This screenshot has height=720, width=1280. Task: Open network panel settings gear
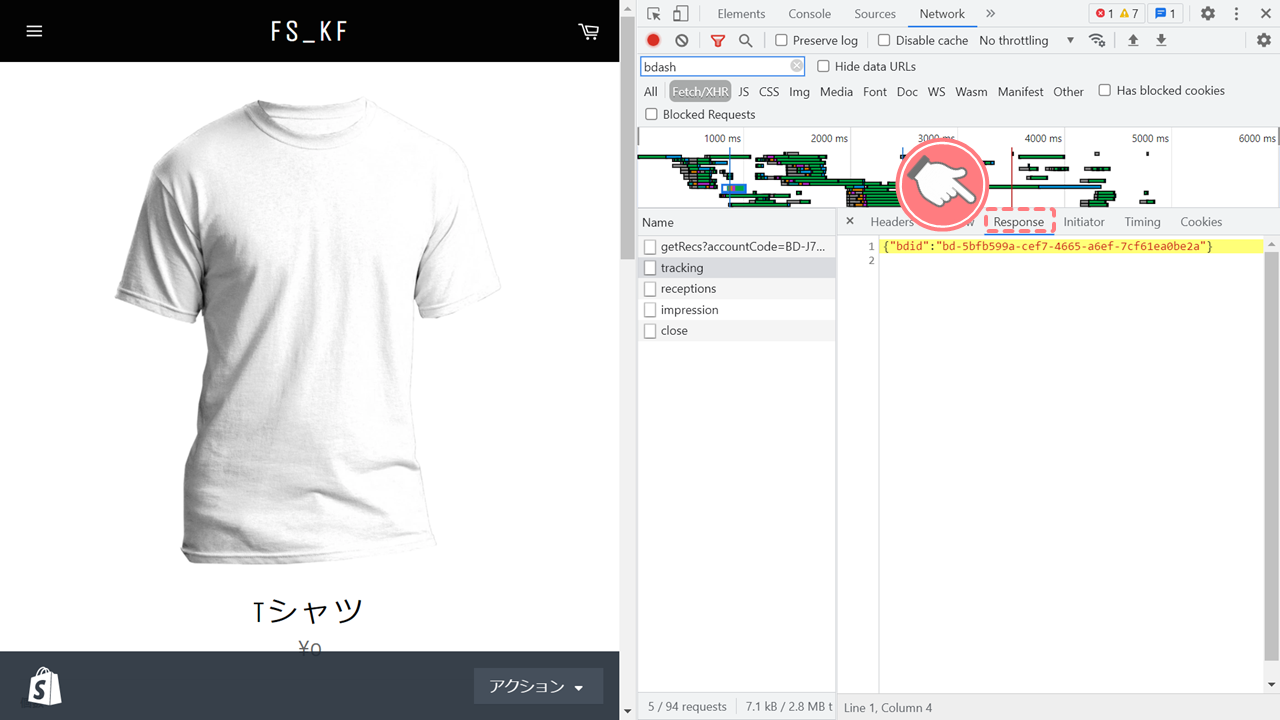pyautogui.click(x=1264, y=40)
